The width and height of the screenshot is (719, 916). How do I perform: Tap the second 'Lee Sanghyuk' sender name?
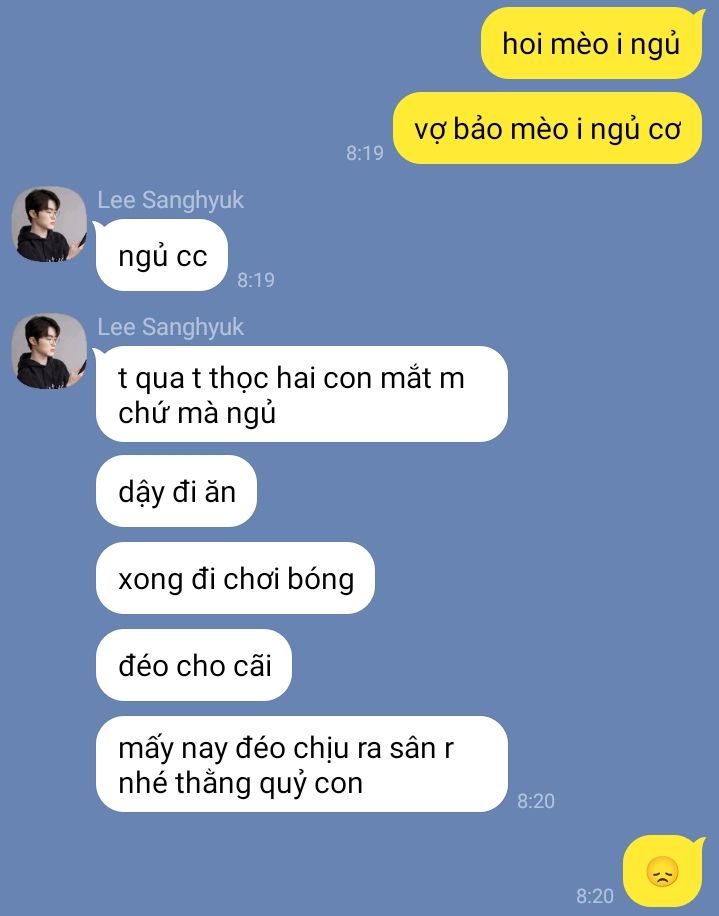pos(170,327)
